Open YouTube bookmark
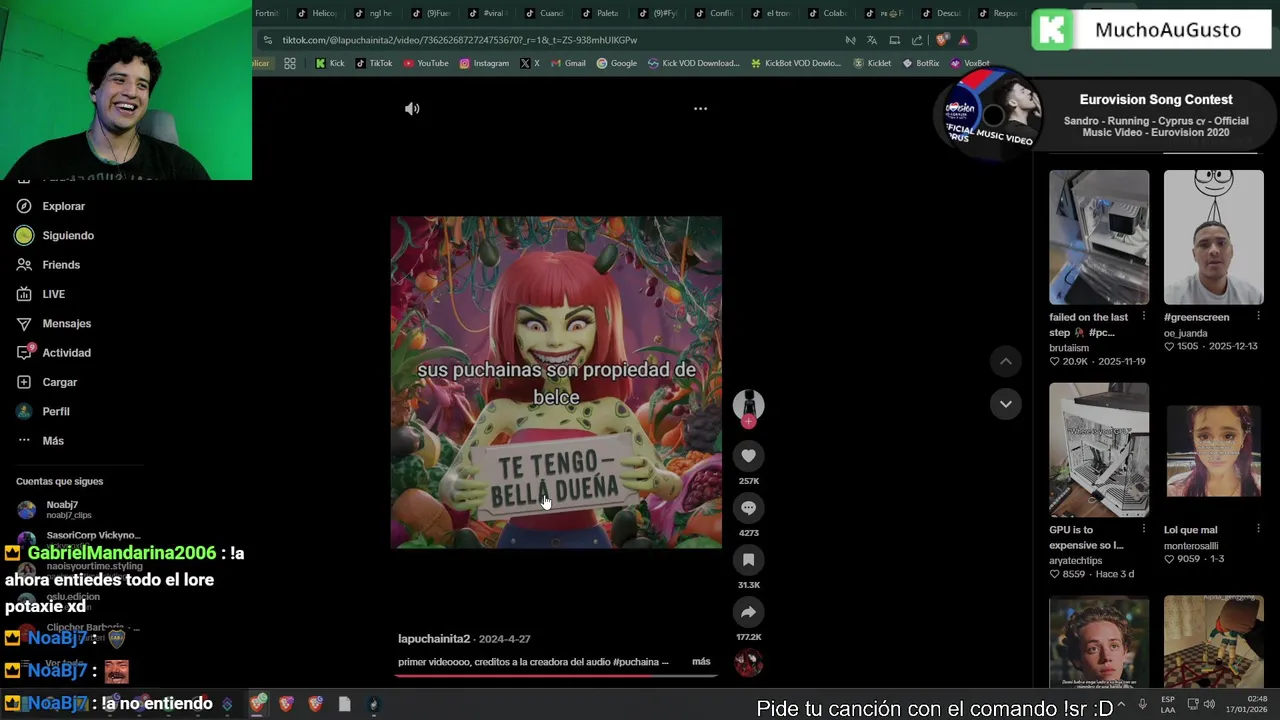 point(426,63)
